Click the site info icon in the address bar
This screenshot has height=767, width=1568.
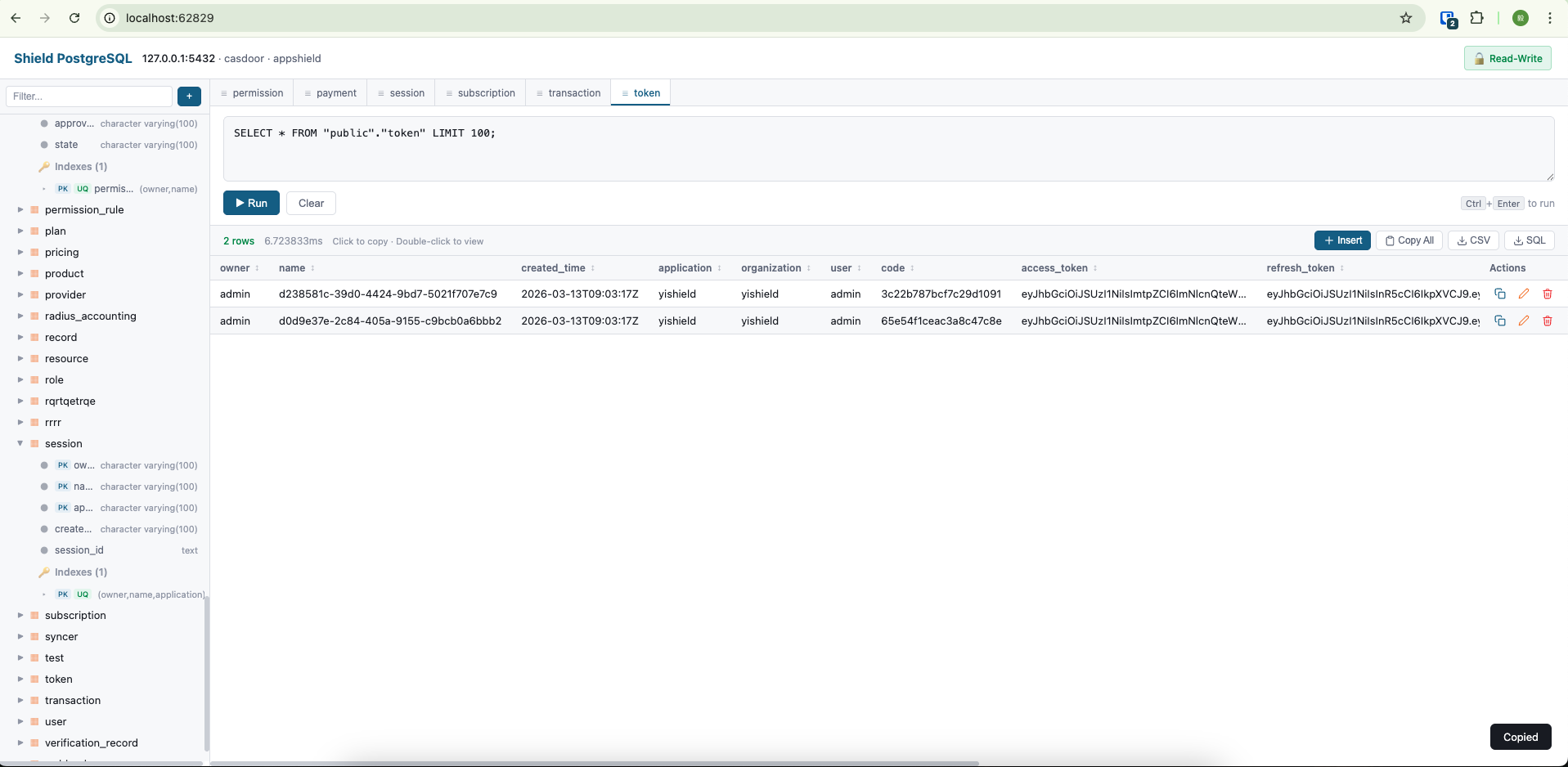point(110,18)
